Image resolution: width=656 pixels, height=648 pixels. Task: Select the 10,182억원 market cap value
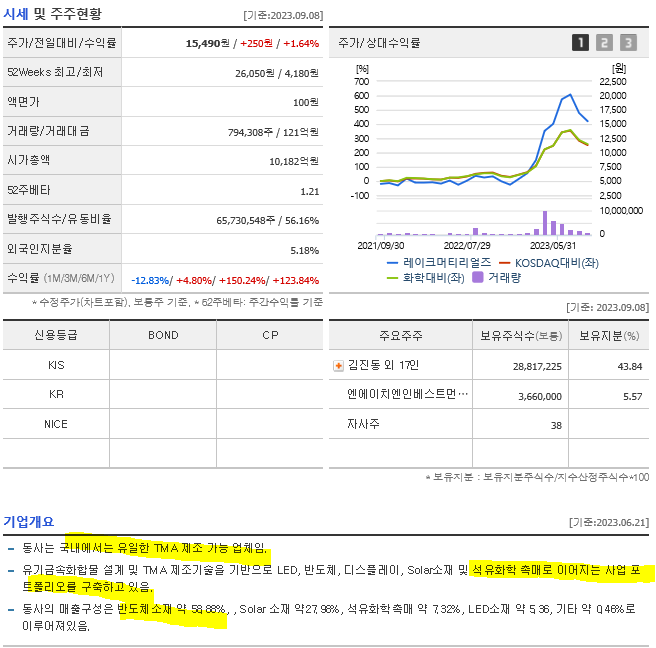click(294, 161)
